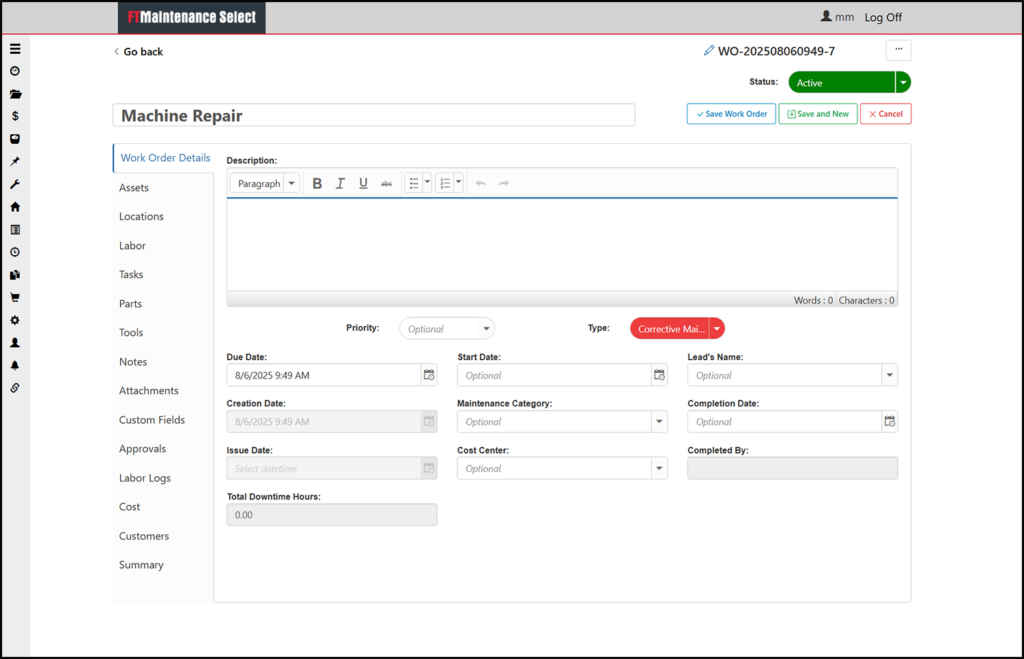Click the Go back link

[138, 52]
